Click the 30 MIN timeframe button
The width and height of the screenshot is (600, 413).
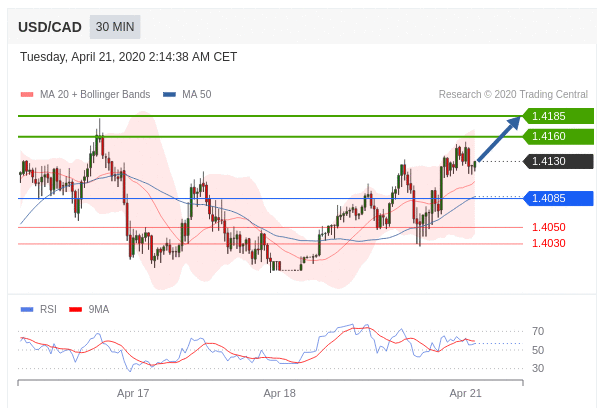pos(115,27)
